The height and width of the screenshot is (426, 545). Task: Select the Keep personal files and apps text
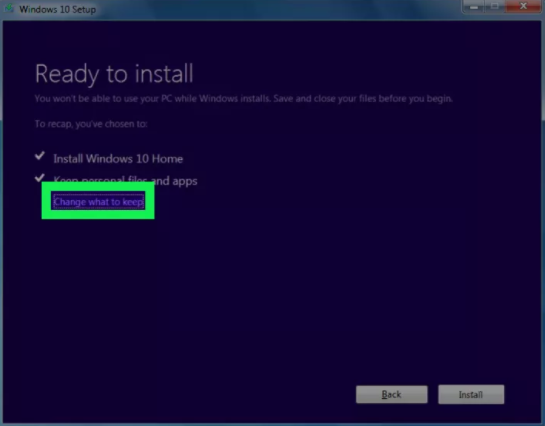pos(125,181)
